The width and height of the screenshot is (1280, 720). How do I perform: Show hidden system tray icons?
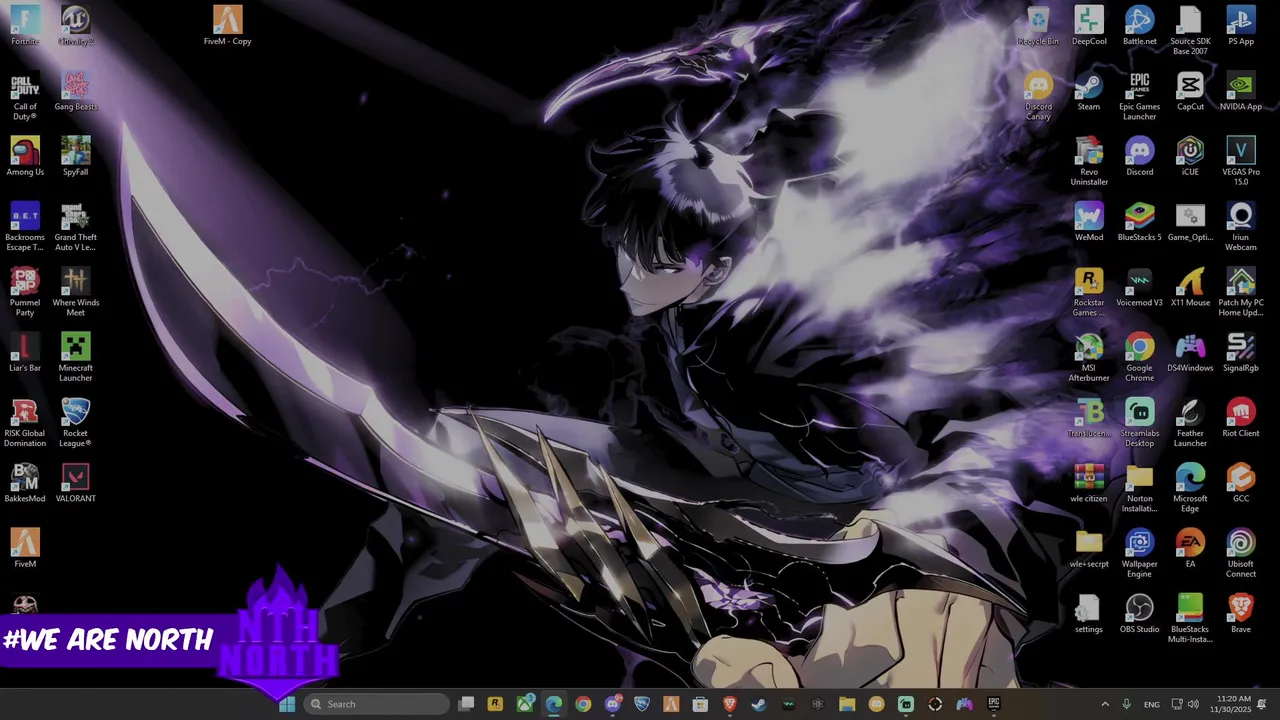tap(1105, 704)
